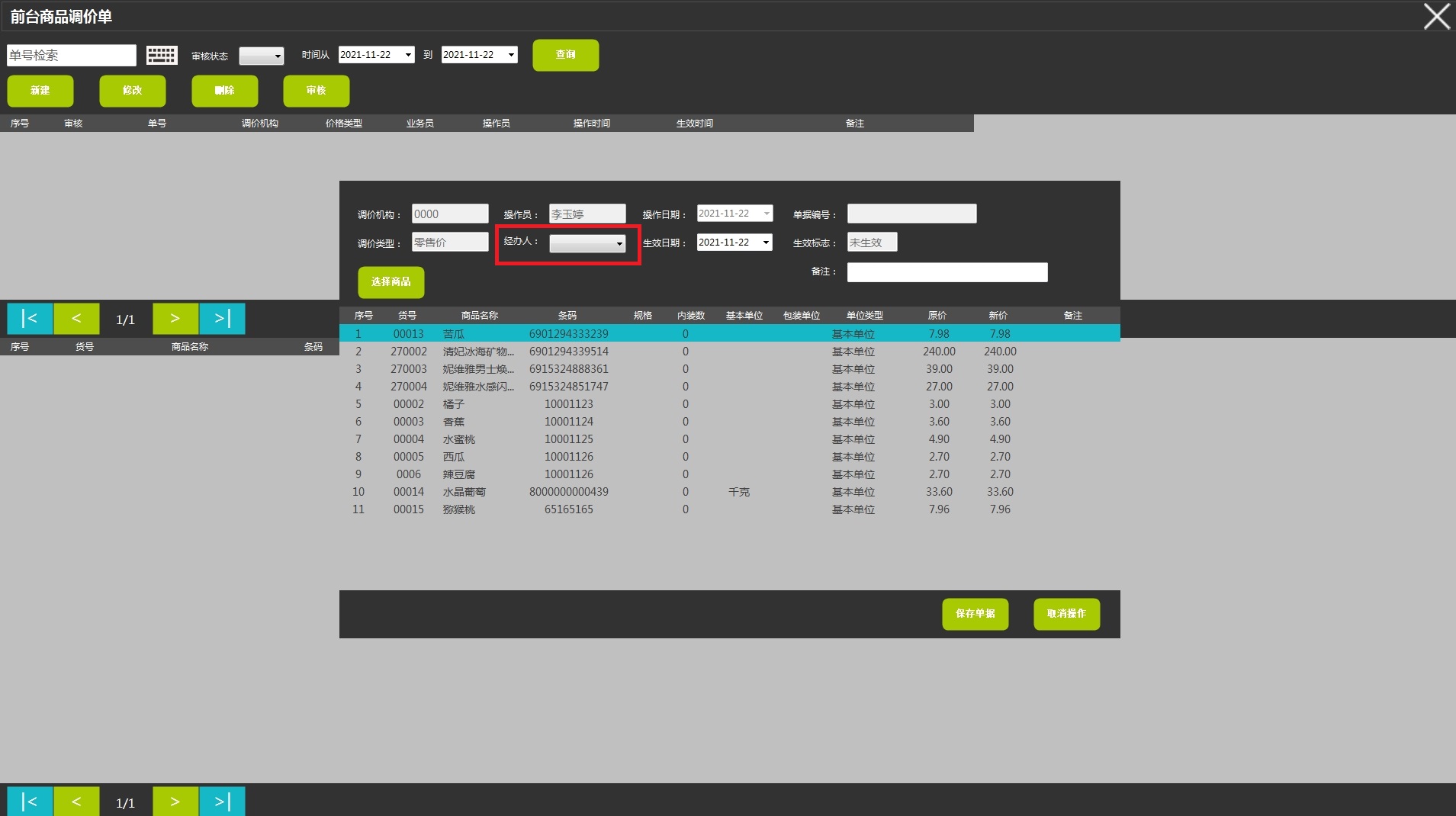
Task: Click the 查询 search button
Action: click(565, 55)
